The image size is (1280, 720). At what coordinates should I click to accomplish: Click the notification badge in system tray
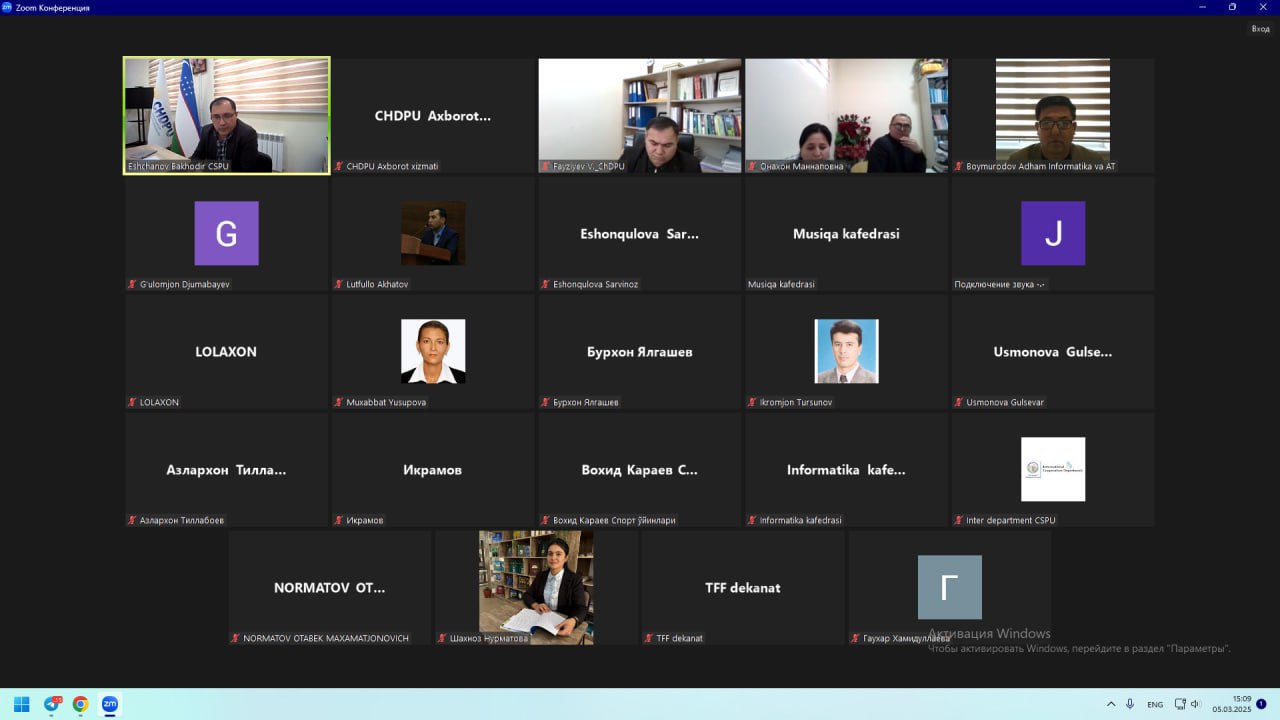[x=1261, y=704]
